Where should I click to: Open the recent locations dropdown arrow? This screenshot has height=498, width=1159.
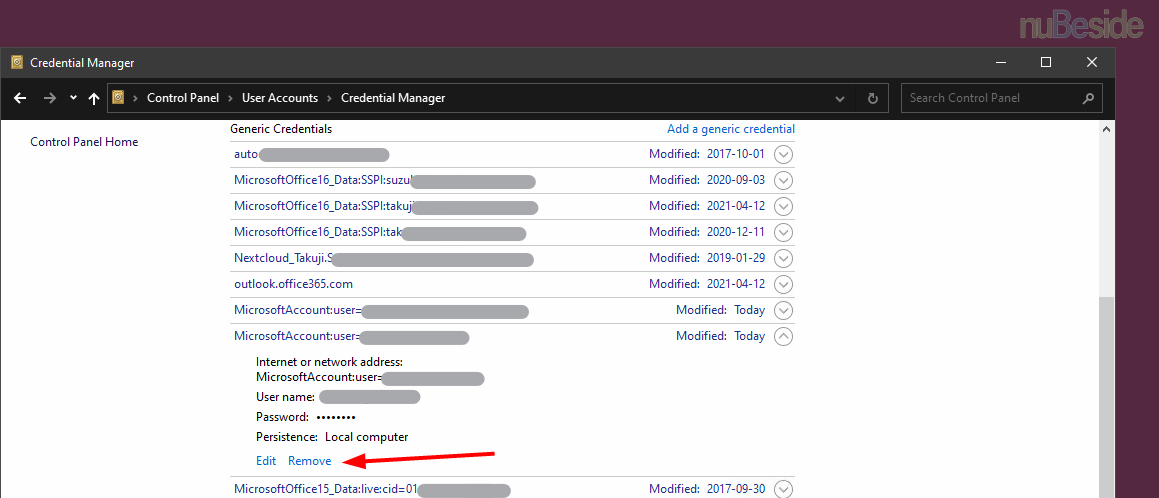pyautogui.click(x=73, y=98)
